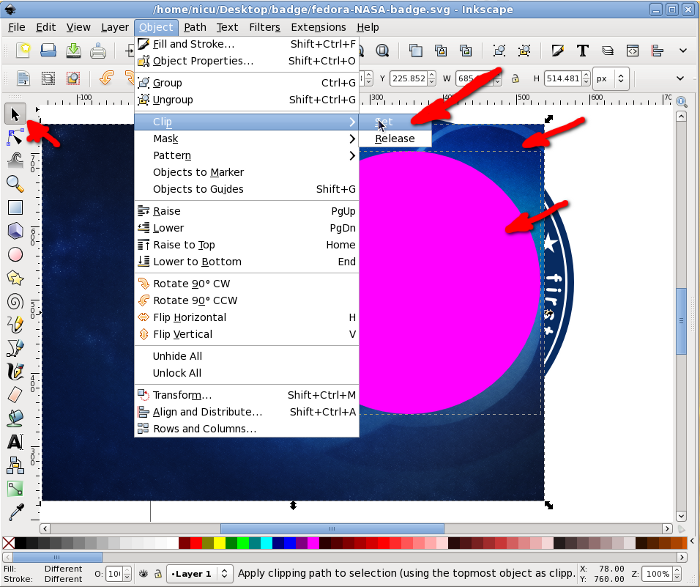Toggle current layer visibility eye
This screenshot has height=587, width=700.
pyautogui.click(x=143, y=573)
